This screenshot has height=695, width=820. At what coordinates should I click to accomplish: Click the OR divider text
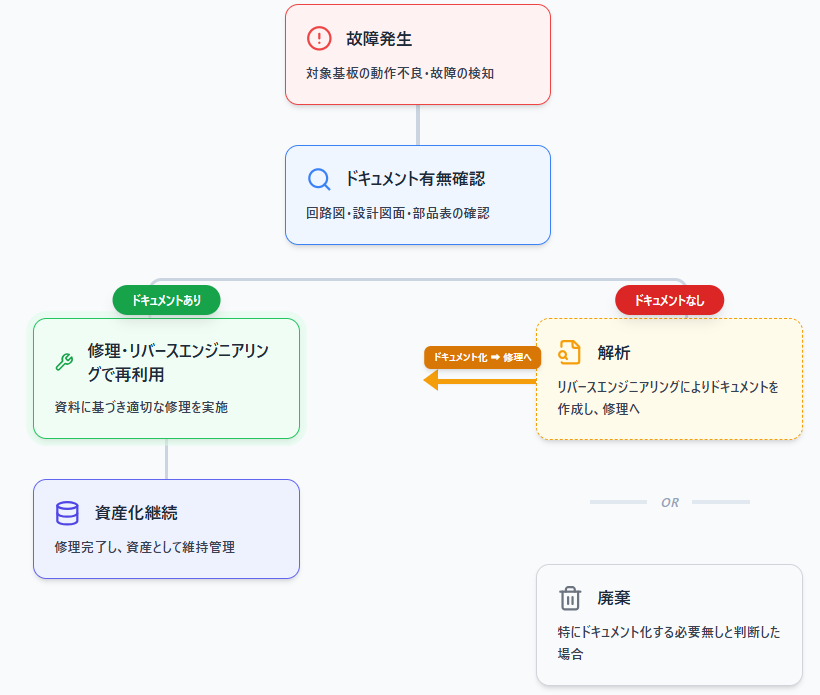point(669,502)
